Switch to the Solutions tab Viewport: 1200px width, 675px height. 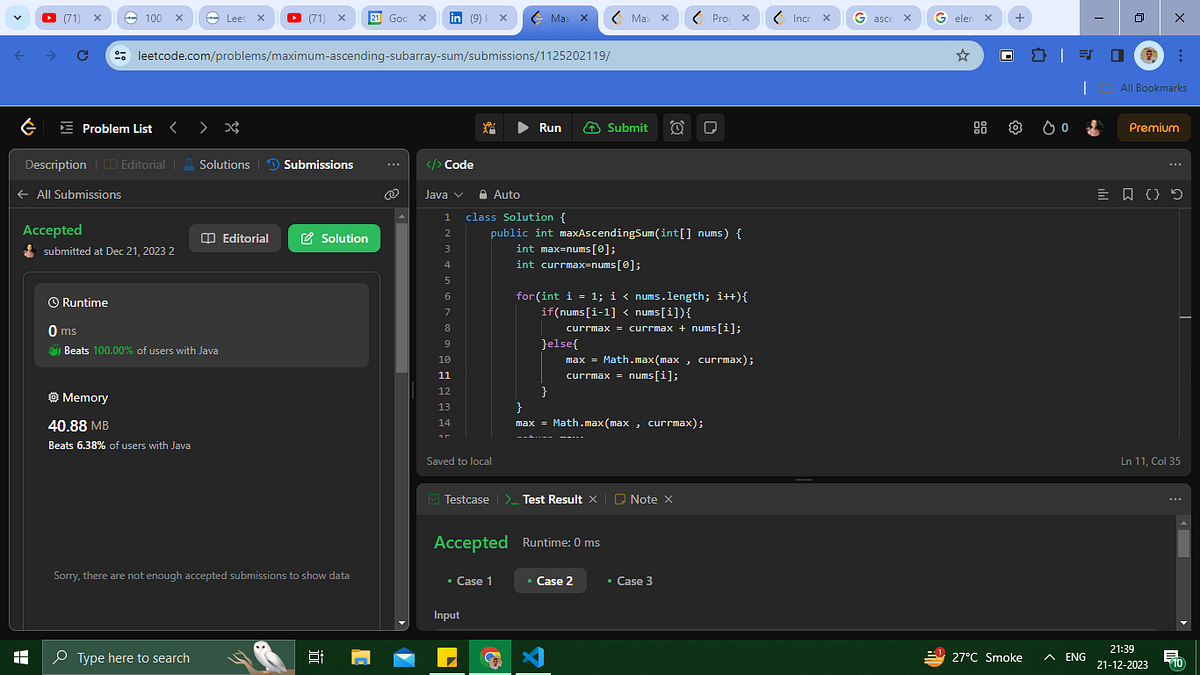217,164
